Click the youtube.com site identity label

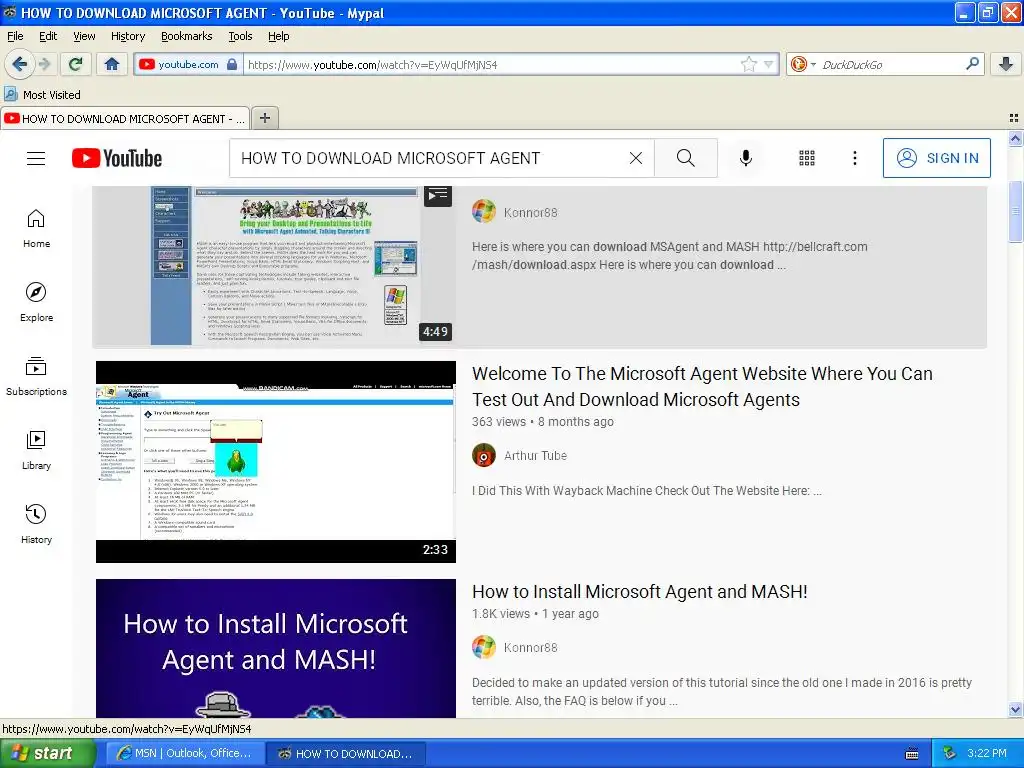coord(188,64)
